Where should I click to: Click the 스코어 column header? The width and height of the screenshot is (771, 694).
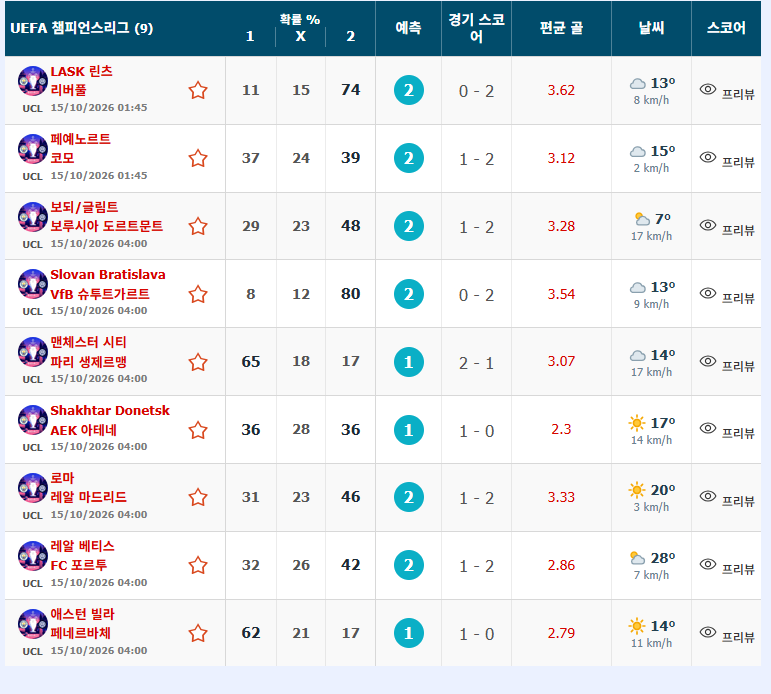[x=726, y=28]
